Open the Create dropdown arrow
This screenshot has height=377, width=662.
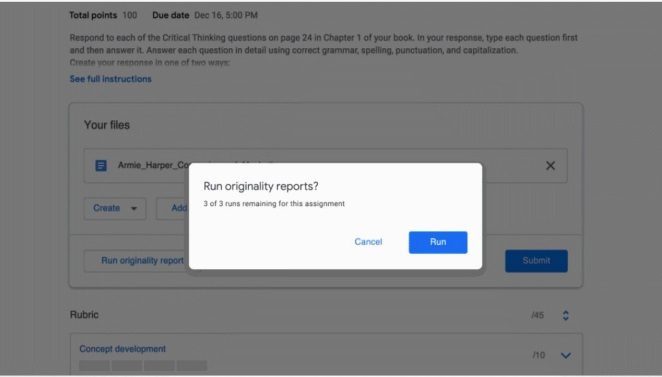click(x=134, y=209)
